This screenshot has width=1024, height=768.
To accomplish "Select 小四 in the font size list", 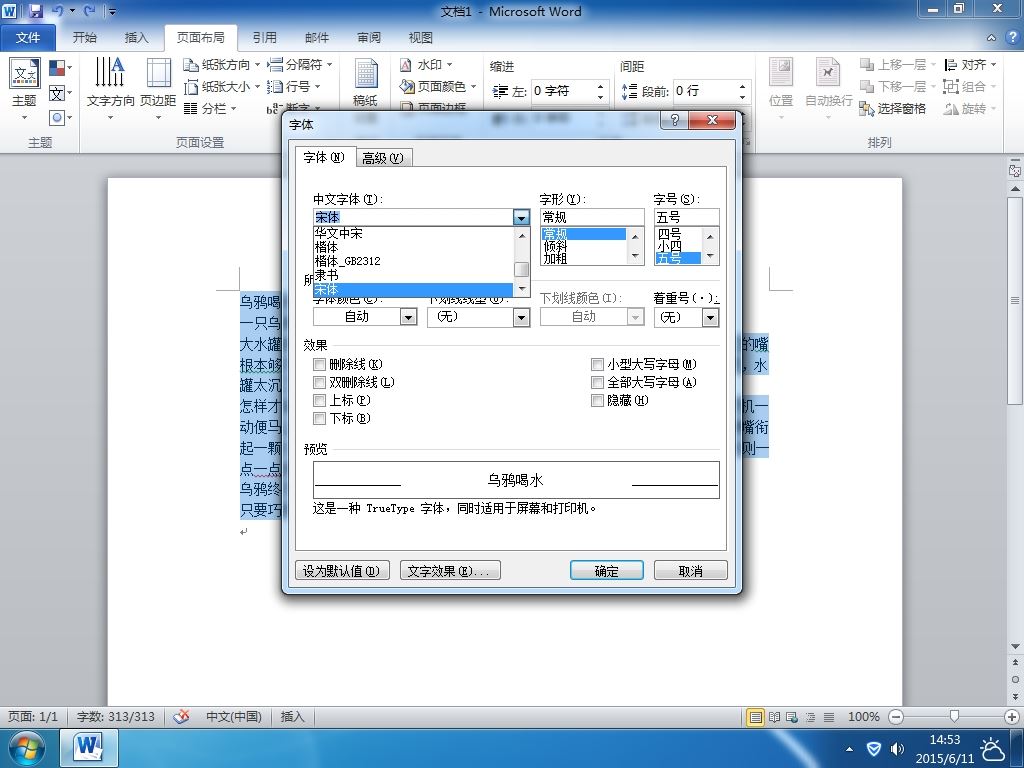I will pyautogui.click(x=678, y=246).
